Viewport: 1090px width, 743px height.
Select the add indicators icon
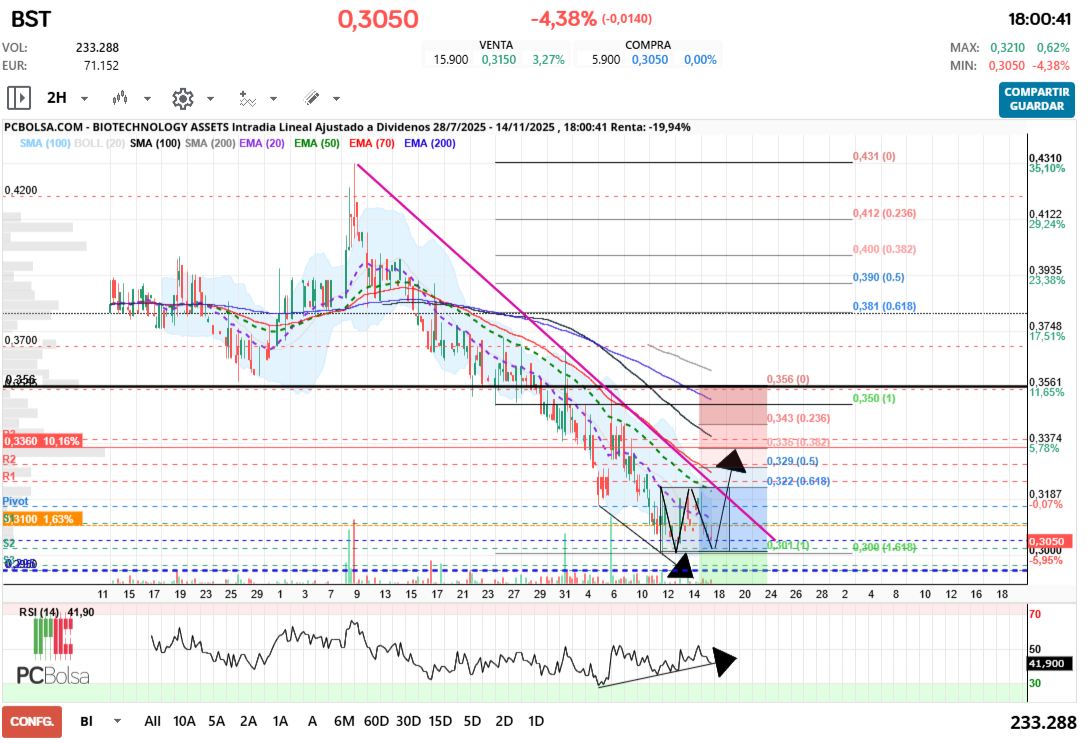[248, 98]
